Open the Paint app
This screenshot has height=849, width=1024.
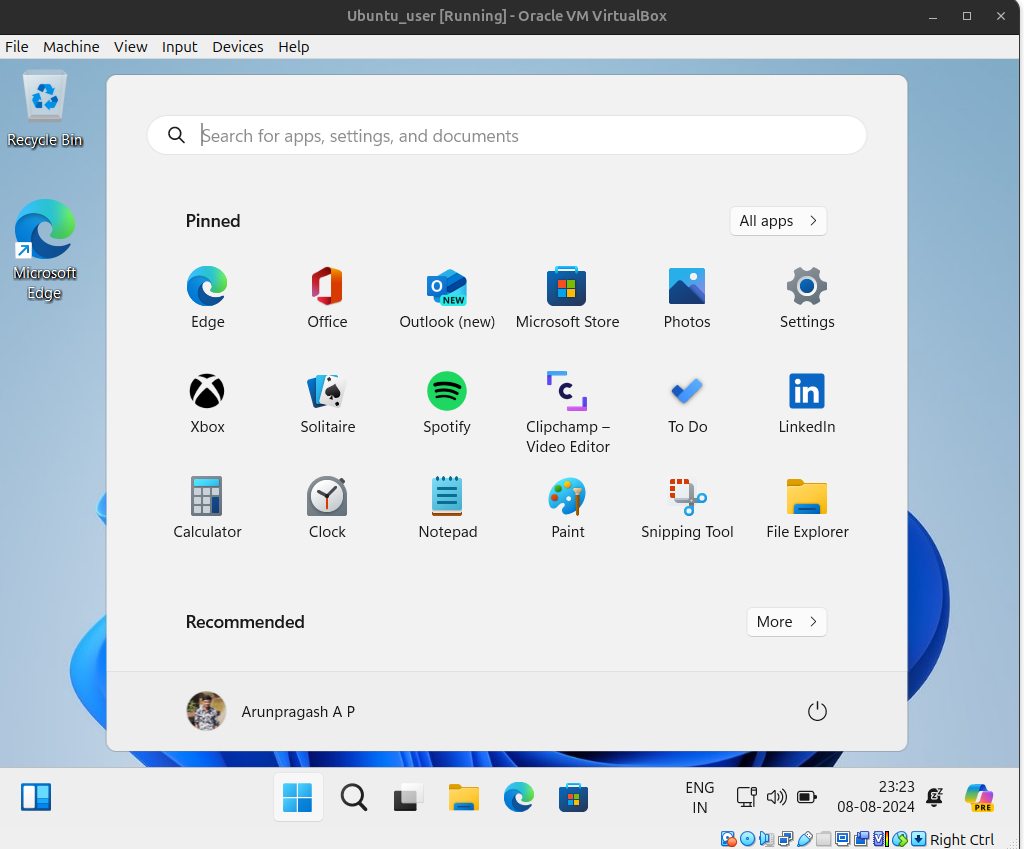(x=567, y=508)
